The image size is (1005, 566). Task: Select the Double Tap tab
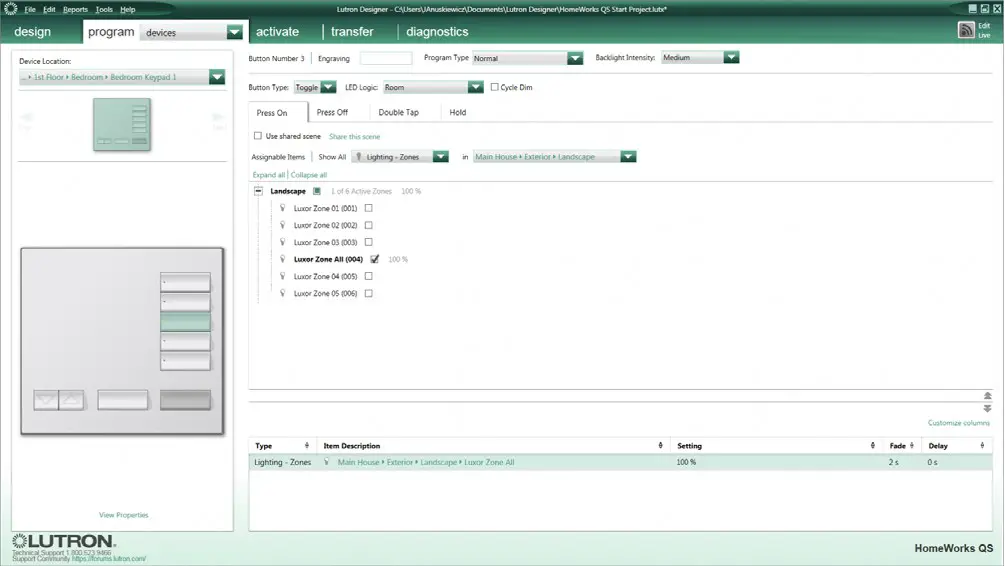point(399,112)
